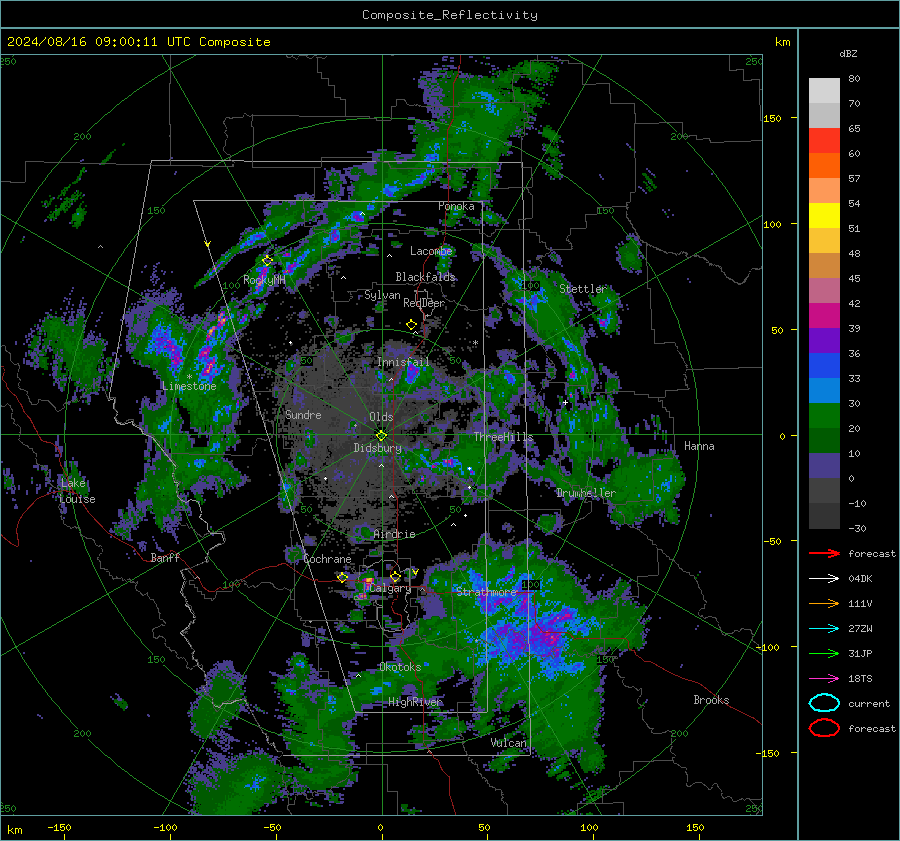Select the Okotoks town label
Screen dimensions: 900x841
400,667
